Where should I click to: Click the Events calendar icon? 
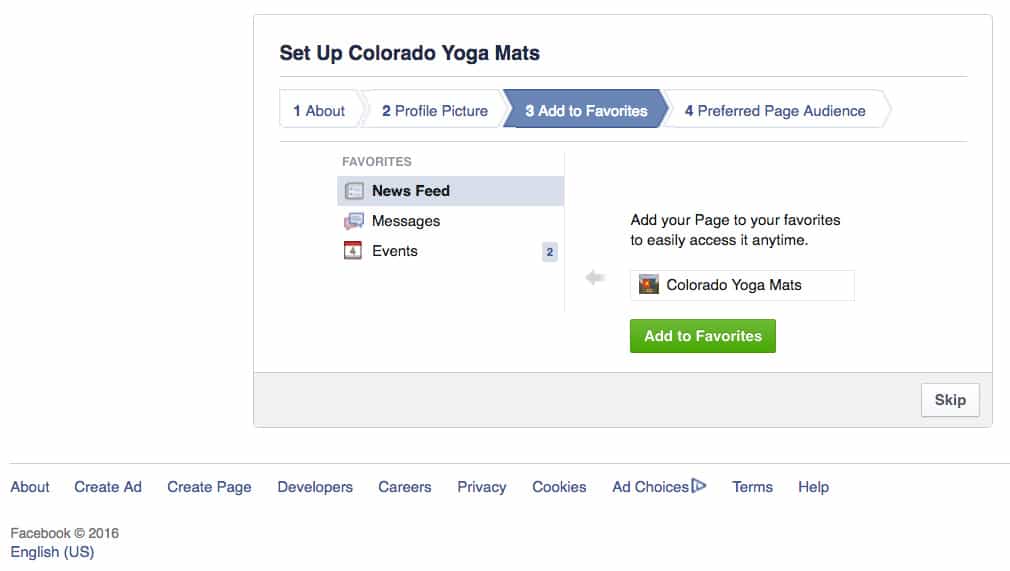353,251
